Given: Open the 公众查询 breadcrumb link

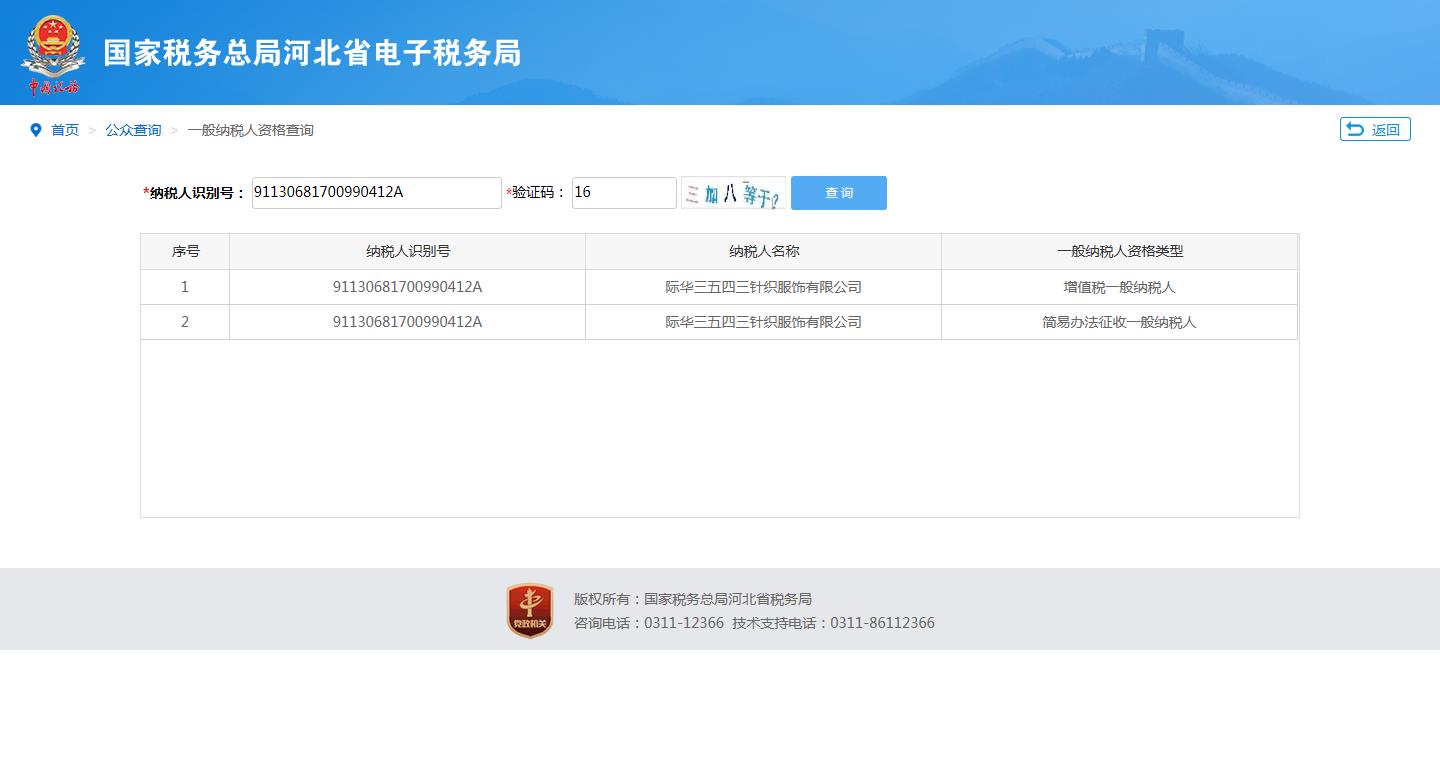Looking at the screenshot, I should (x=133, y=130).
